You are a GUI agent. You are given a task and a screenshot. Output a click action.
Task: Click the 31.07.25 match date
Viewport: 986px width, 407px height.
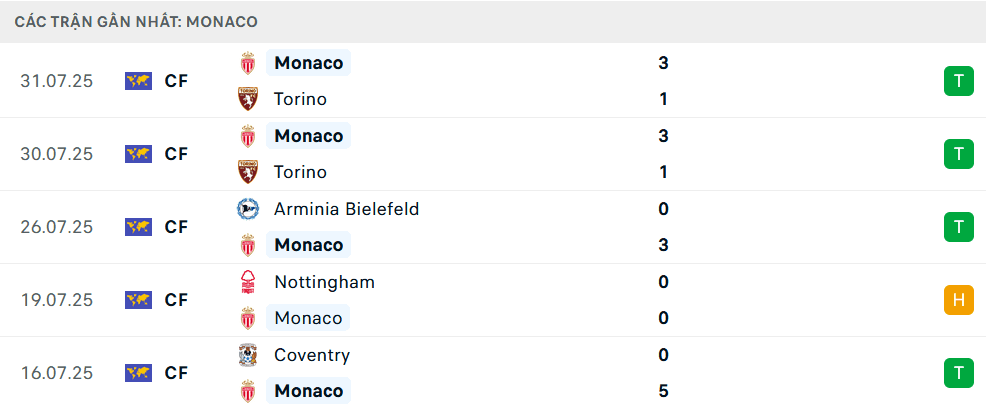pos(56,81)
